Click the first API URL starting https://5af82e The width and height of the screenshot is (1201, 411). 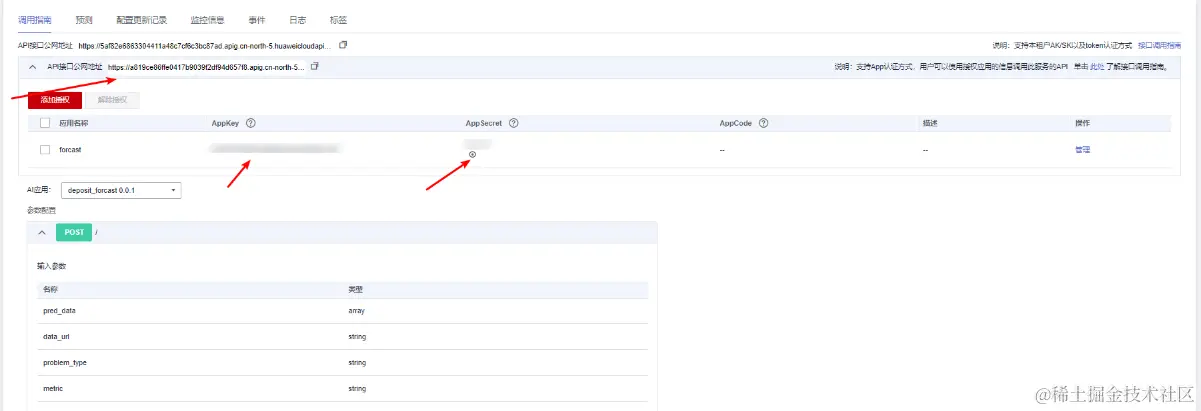[x=205, y=45]
